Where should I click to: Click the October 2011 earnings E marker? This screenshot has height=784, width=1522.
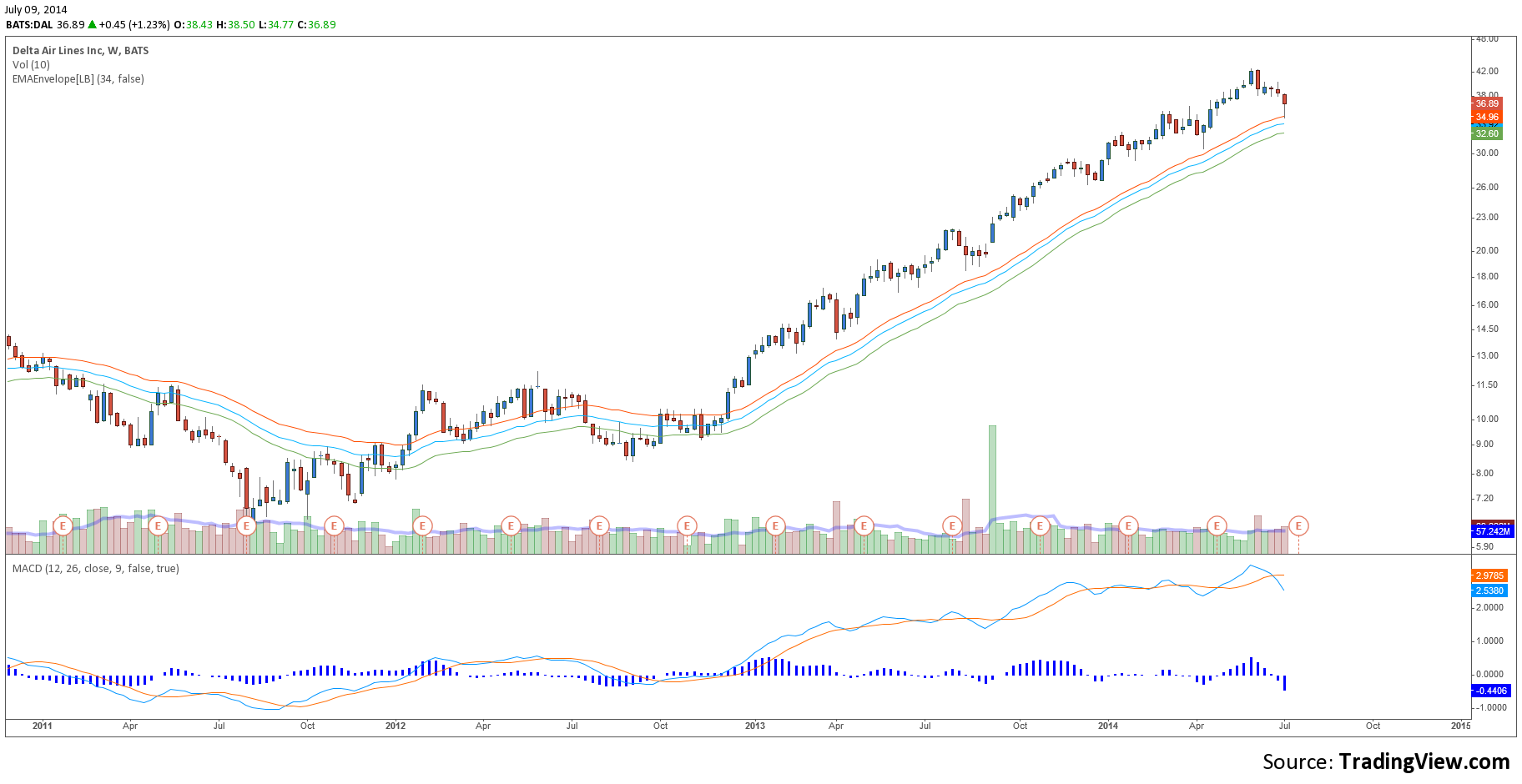pyautogui.click(x=334, y=526)
